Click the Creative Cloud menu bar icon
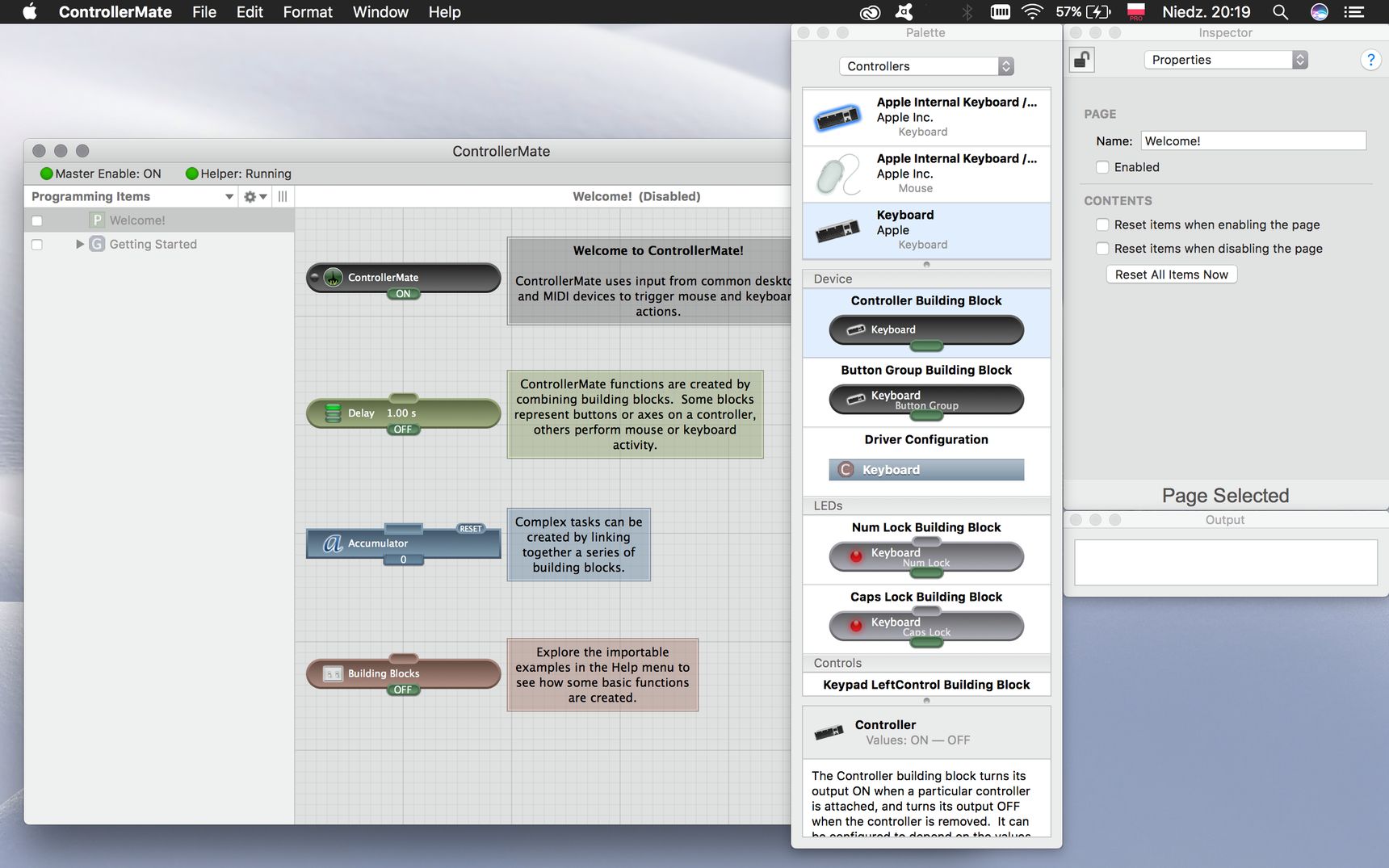This screenshot has height=868, width=1389. coord(870,12)
